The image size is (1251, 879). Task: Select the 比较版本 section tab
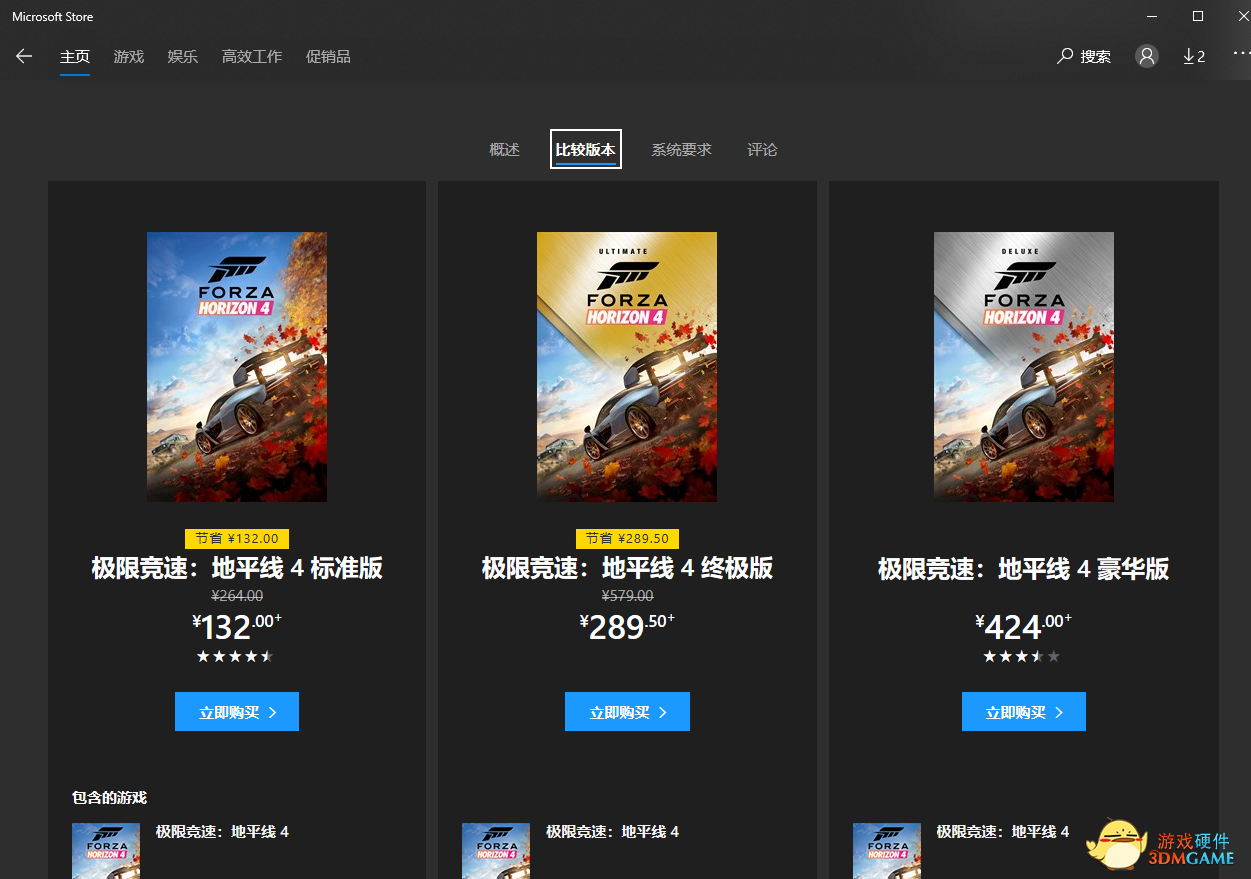pyautogui.click(x=586, y=150)
